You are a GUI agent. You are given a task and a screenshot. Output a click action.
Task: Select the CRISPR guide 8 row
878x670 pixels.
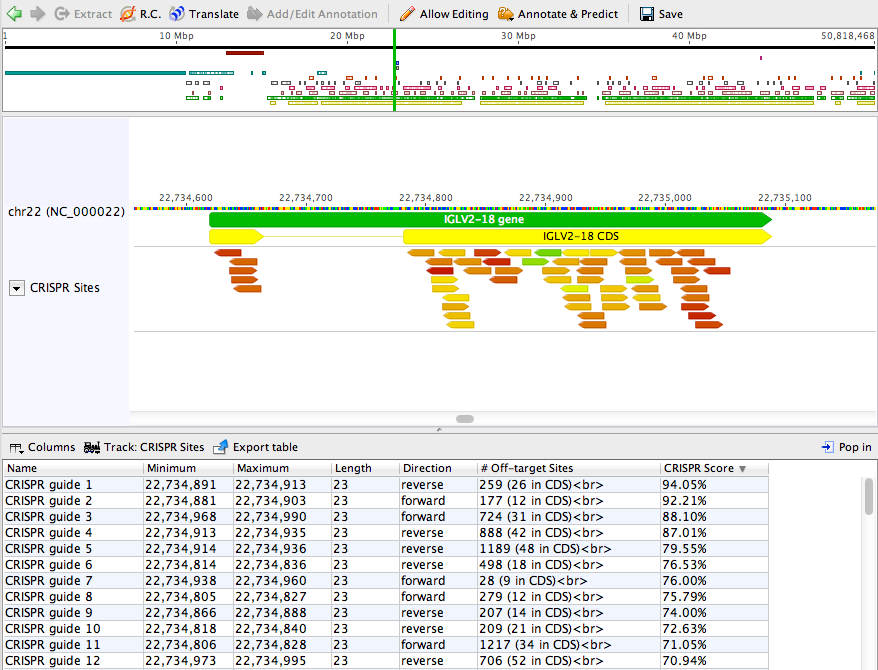pyautogui.click(x=386, y=597)
